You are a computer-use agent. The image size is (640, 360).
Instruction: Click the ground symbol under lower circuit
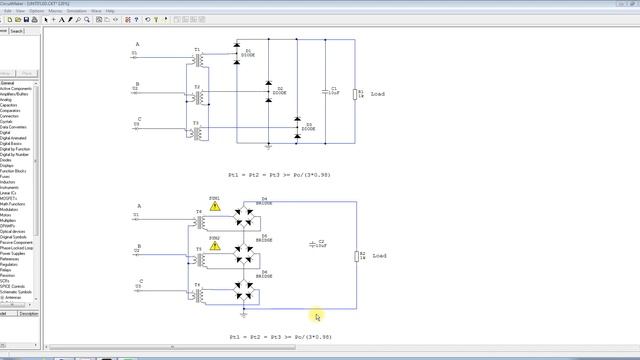coord(244,314)
